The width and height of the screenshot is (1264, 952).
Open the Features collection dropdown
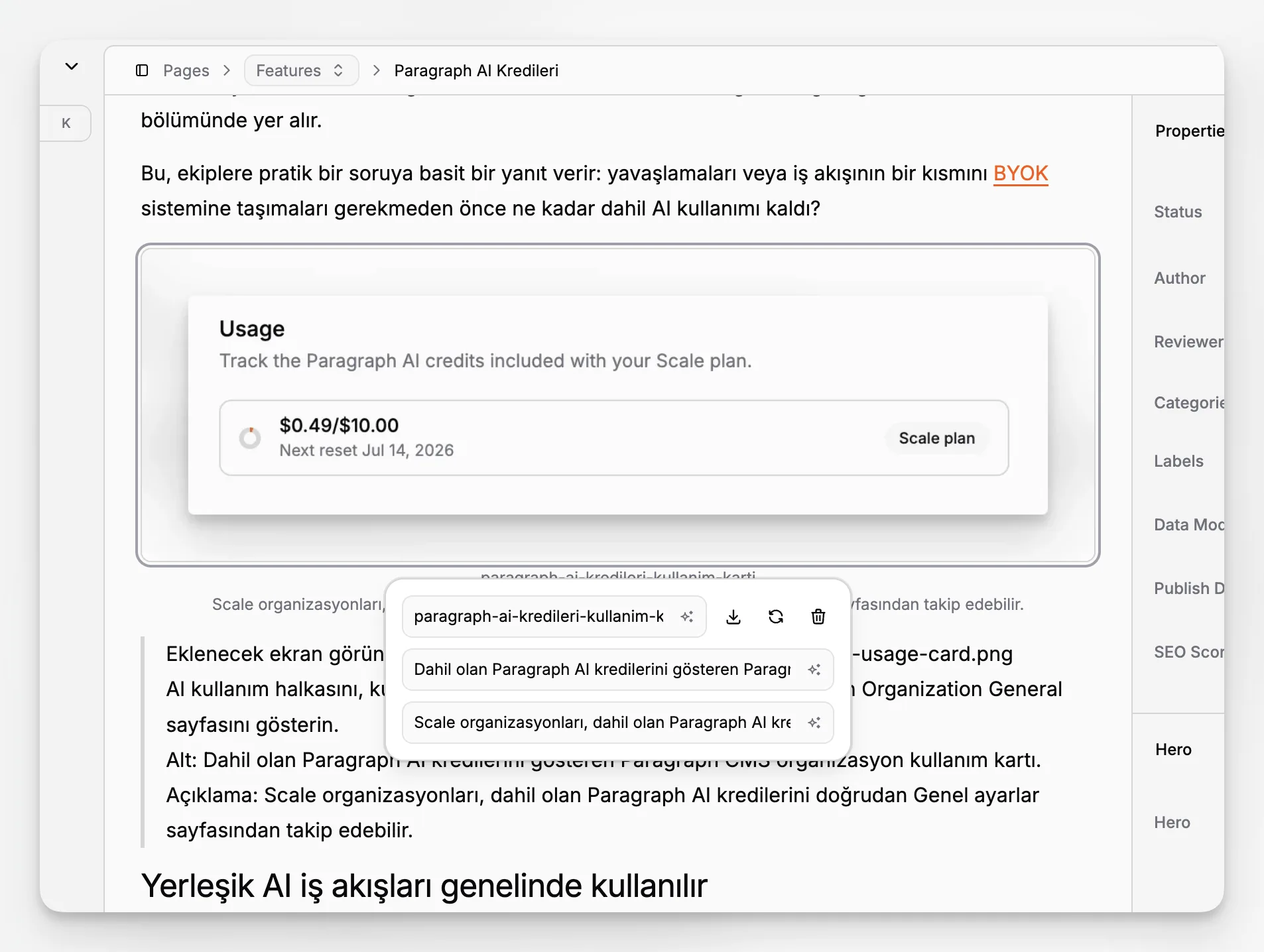tap(301, 70)
